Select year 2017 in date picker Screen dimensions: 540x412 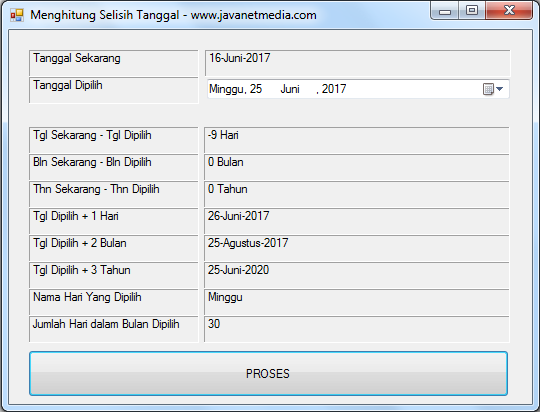(334, 89)
